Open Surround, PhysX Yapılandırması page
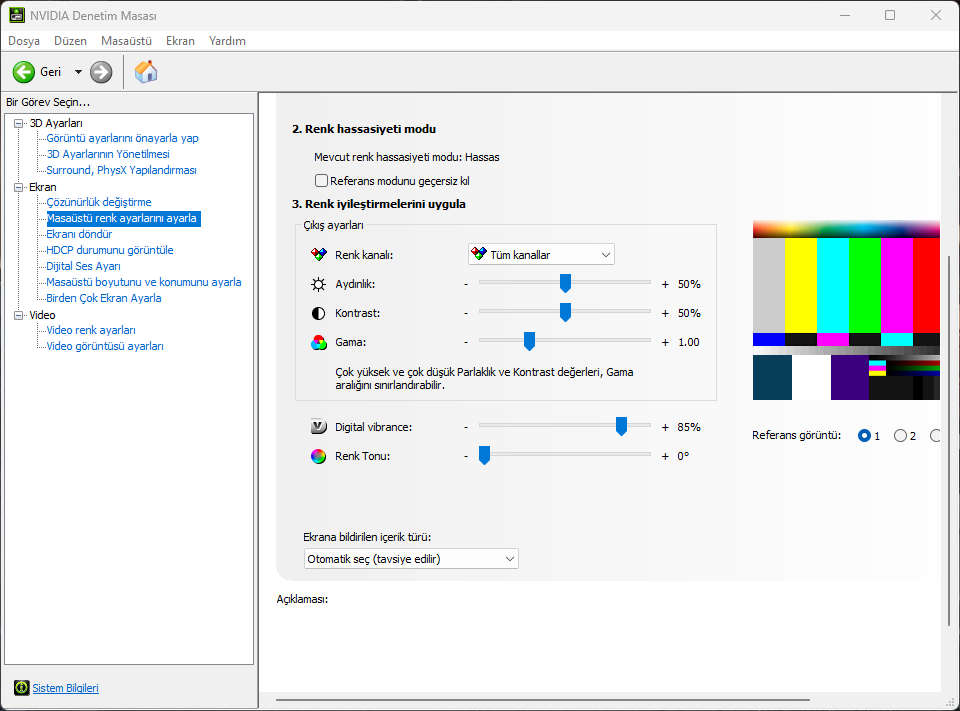This screenshot has height=711, width=960. click(121, 170)
